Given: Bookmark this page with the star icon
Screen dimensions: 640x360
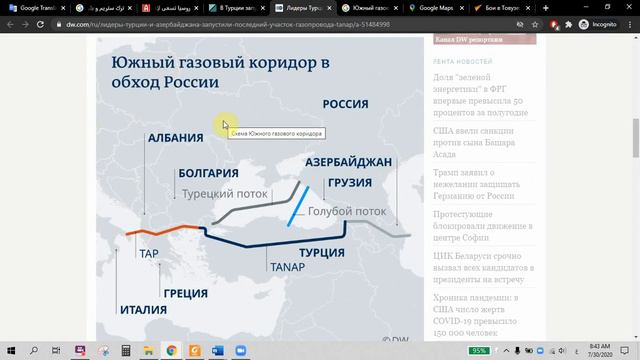Looking at the screenshot, I should (535, 24).
